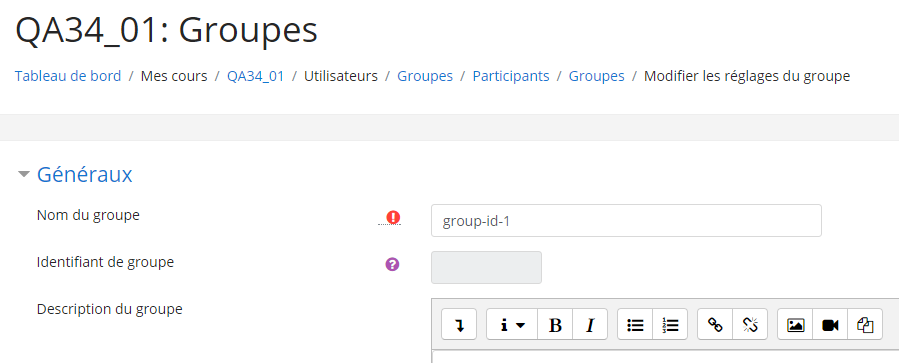Click the purple help icon for Identifiant de groupe
Image resolution: width=899 pixels, height=363 pixels.
click(x=392, y=264)
